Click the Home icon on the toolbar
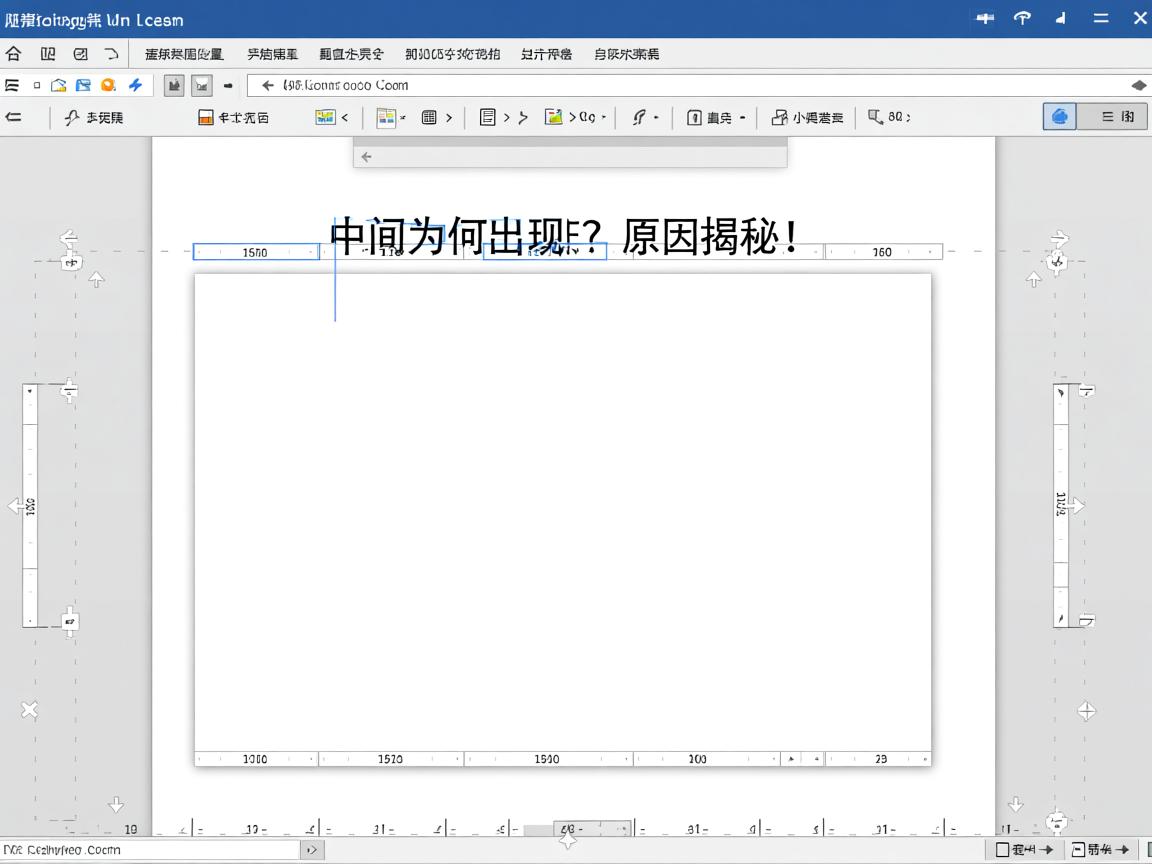The width and height of the screenshot is (1152, 864). 13,54
